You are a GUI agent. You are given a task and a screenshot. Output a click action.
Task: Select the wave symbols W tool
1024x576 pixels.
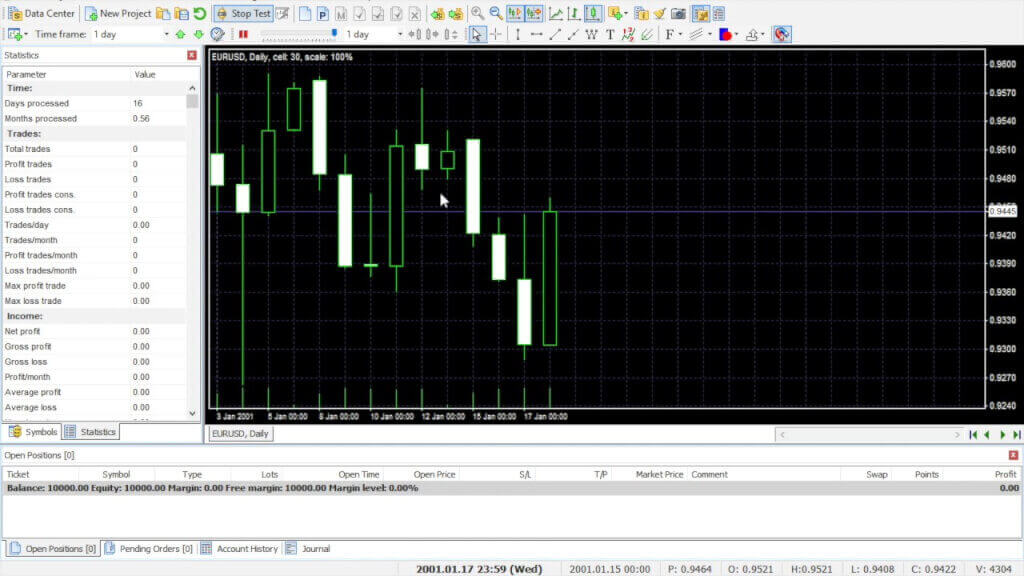click(592, 34)
